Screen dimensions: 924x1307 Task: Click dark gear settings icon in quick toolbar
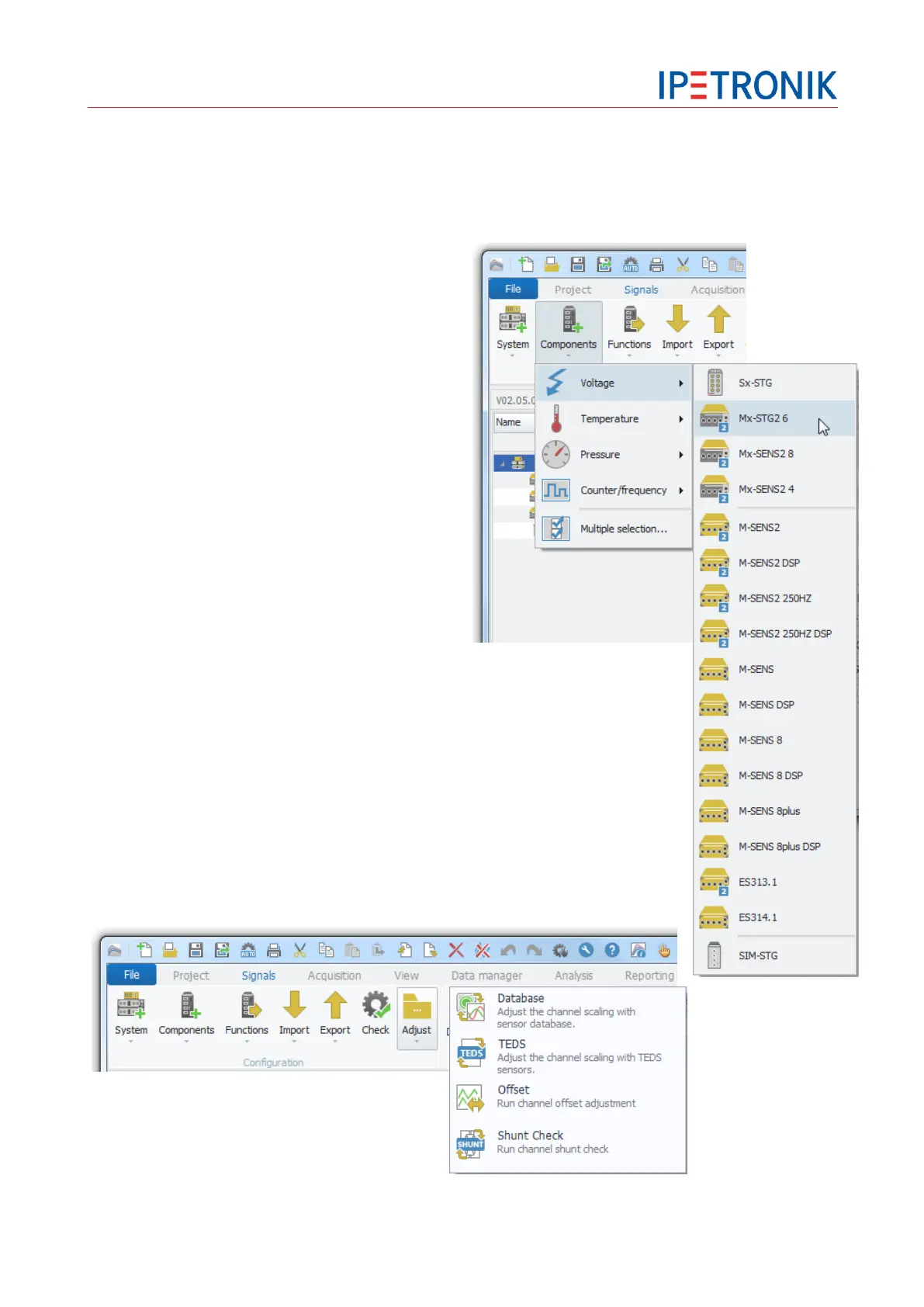tap(560, 950)
